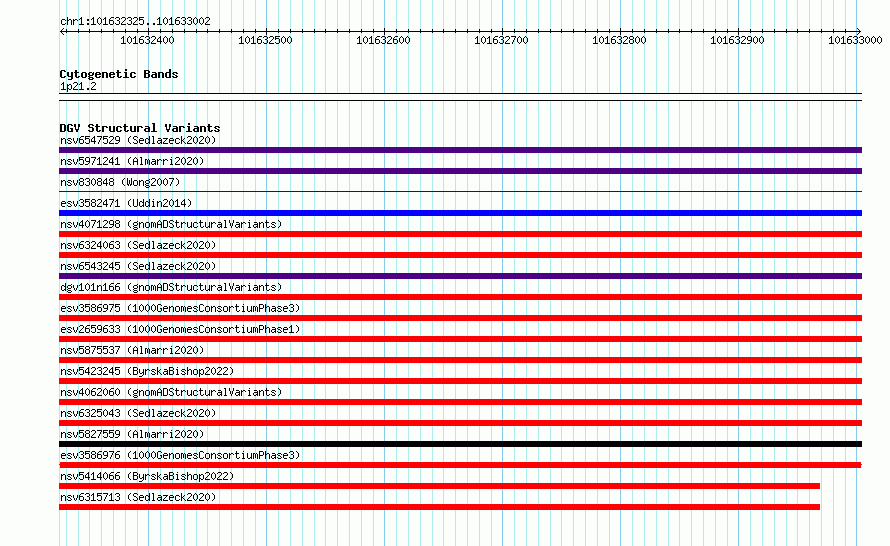Select the 1p21.2 cytogenetic band label
The height and width of the screenshot is (546, 890).
(x=78, y=86)
